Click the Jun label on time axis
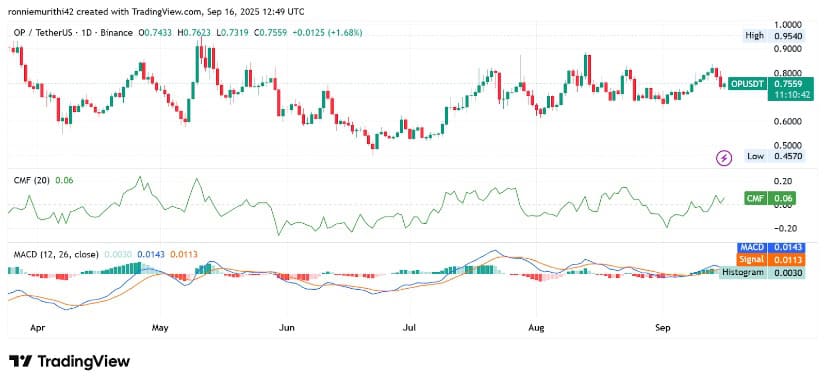Image resolution: width=825 pixels, height=384 pixels. [x=286, y=328]
